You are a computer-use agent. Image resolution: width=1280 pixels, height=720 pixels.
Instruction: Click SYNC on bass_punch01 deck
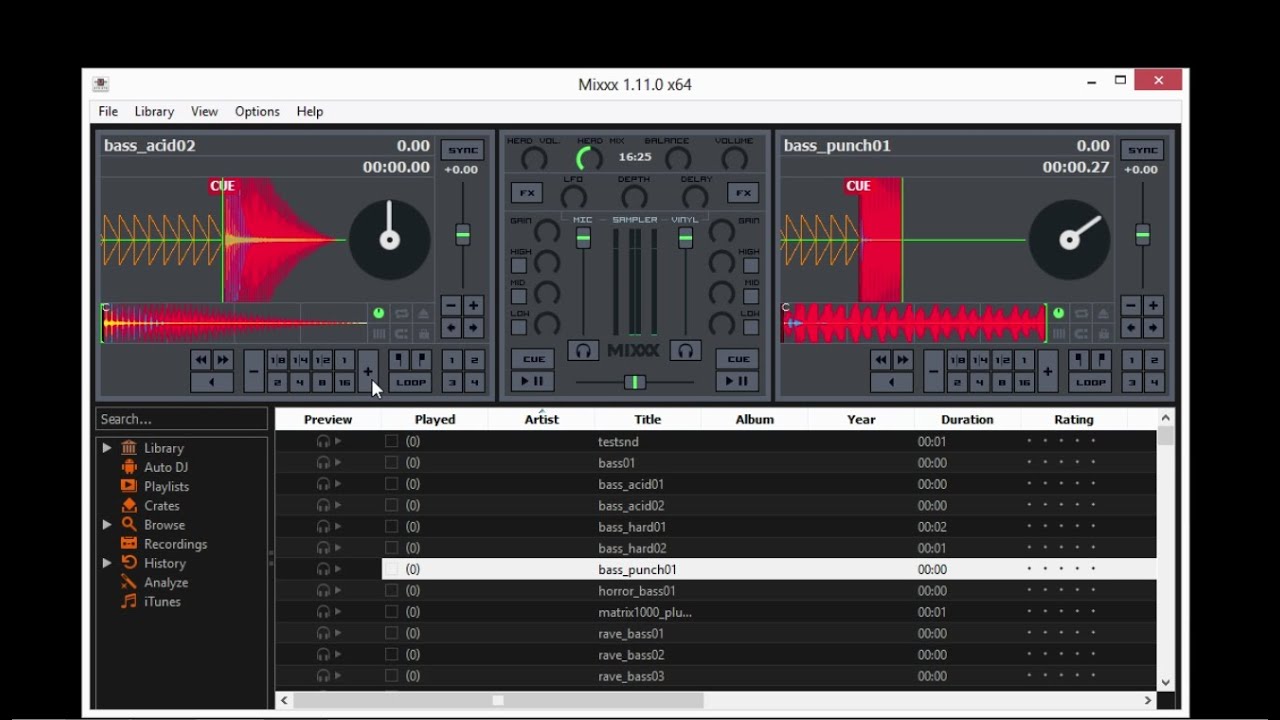coord(1143,150)
